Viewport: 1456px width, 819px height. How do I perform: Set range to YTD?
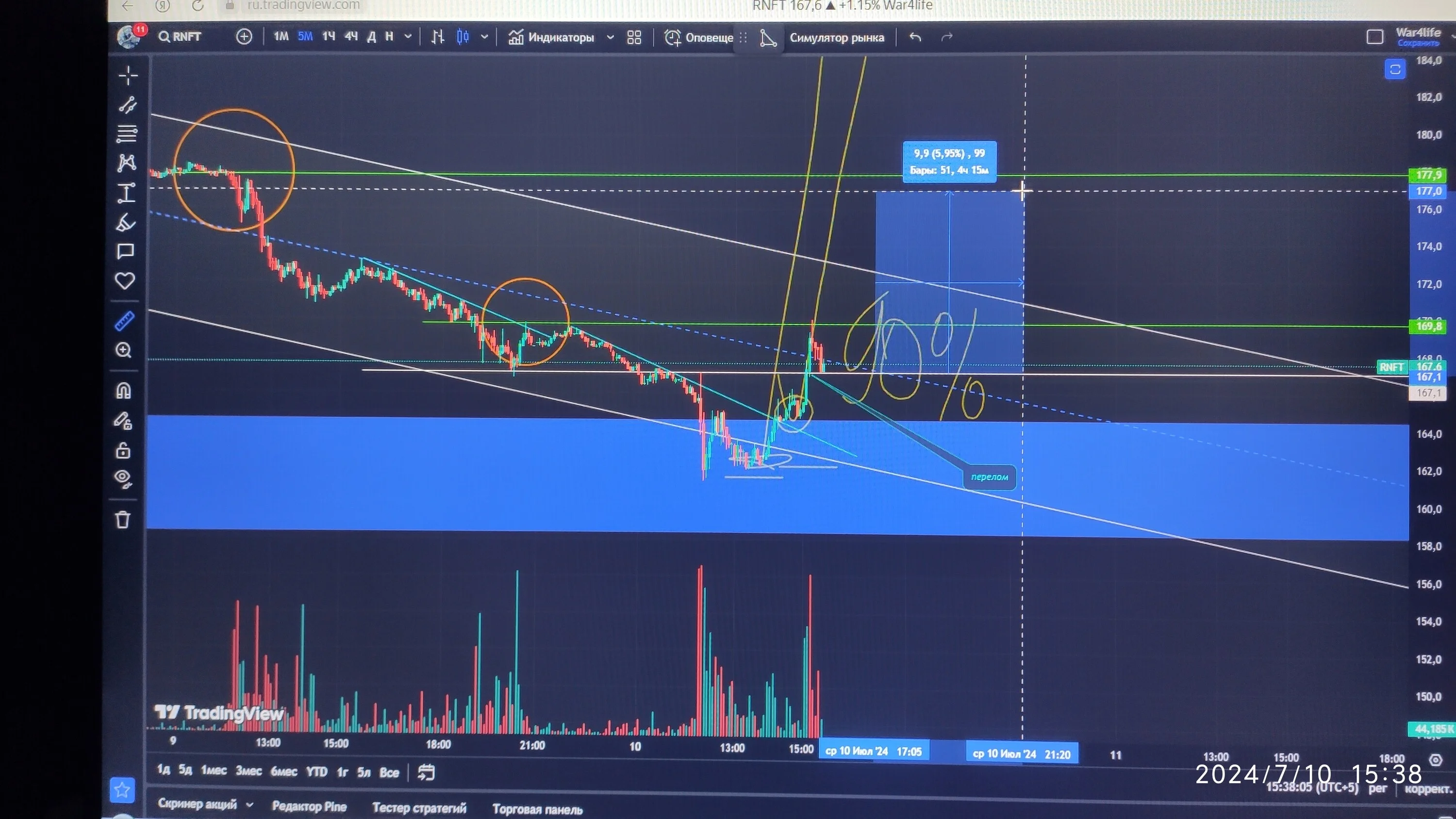coord(316,771)
